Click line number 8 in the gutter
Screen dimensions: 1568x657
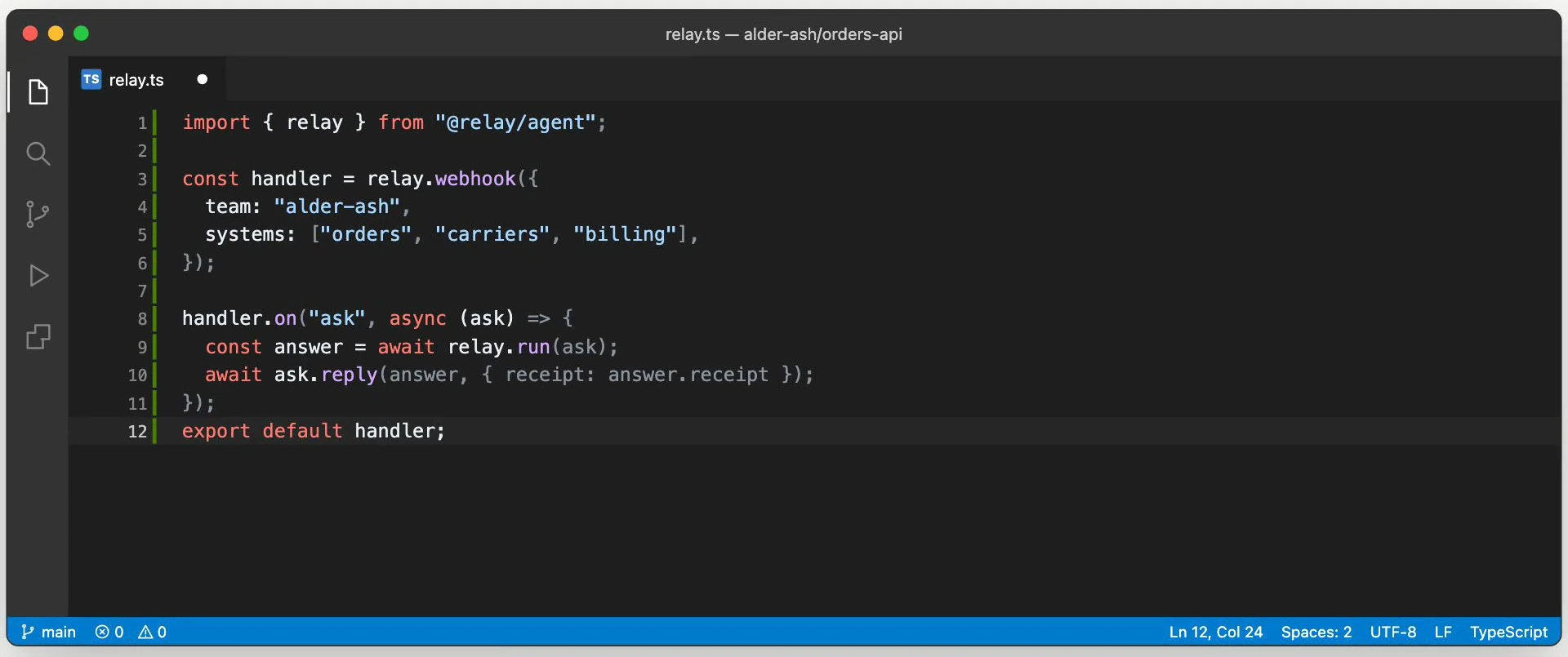pos(142,319)
